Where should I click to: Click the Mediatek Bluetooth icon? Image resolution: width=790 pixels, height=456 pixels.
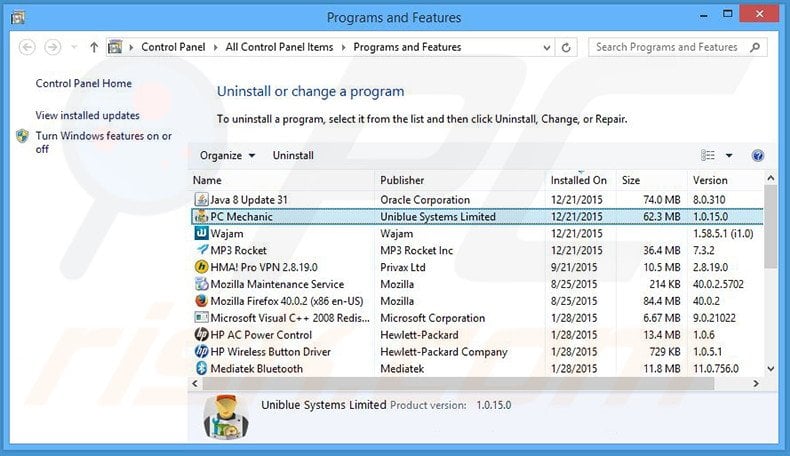tap(202, 368)
